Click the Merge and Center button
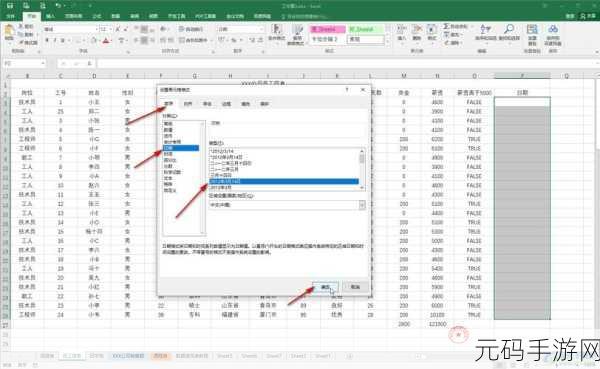The height and width of the screenshot is (369, 600). coord(193,40)
